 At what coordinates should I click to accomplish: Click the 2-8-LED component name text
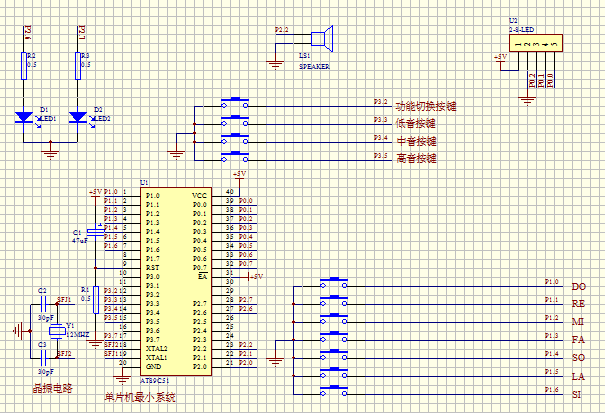521,29
